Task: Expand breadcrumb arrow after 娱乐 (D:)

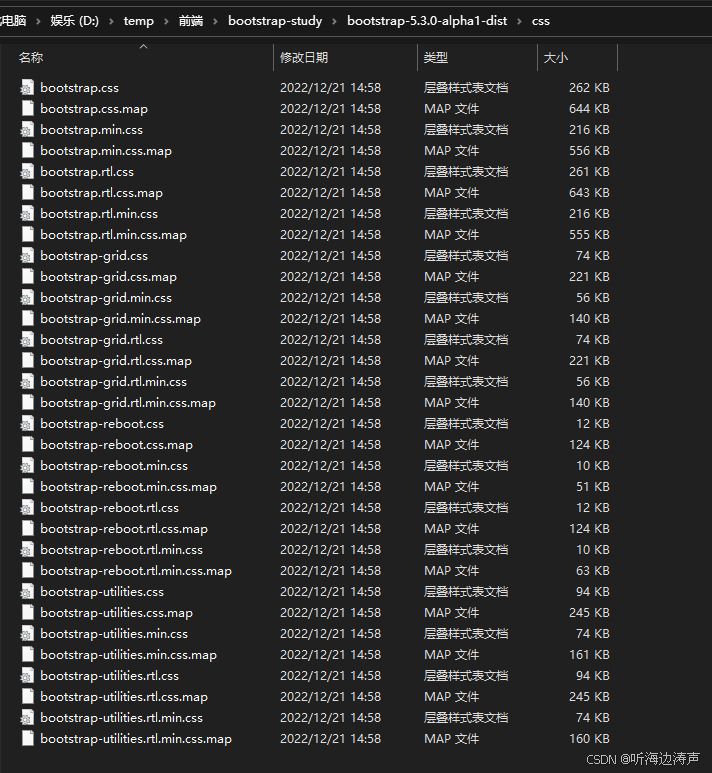Action: [111, 21]
